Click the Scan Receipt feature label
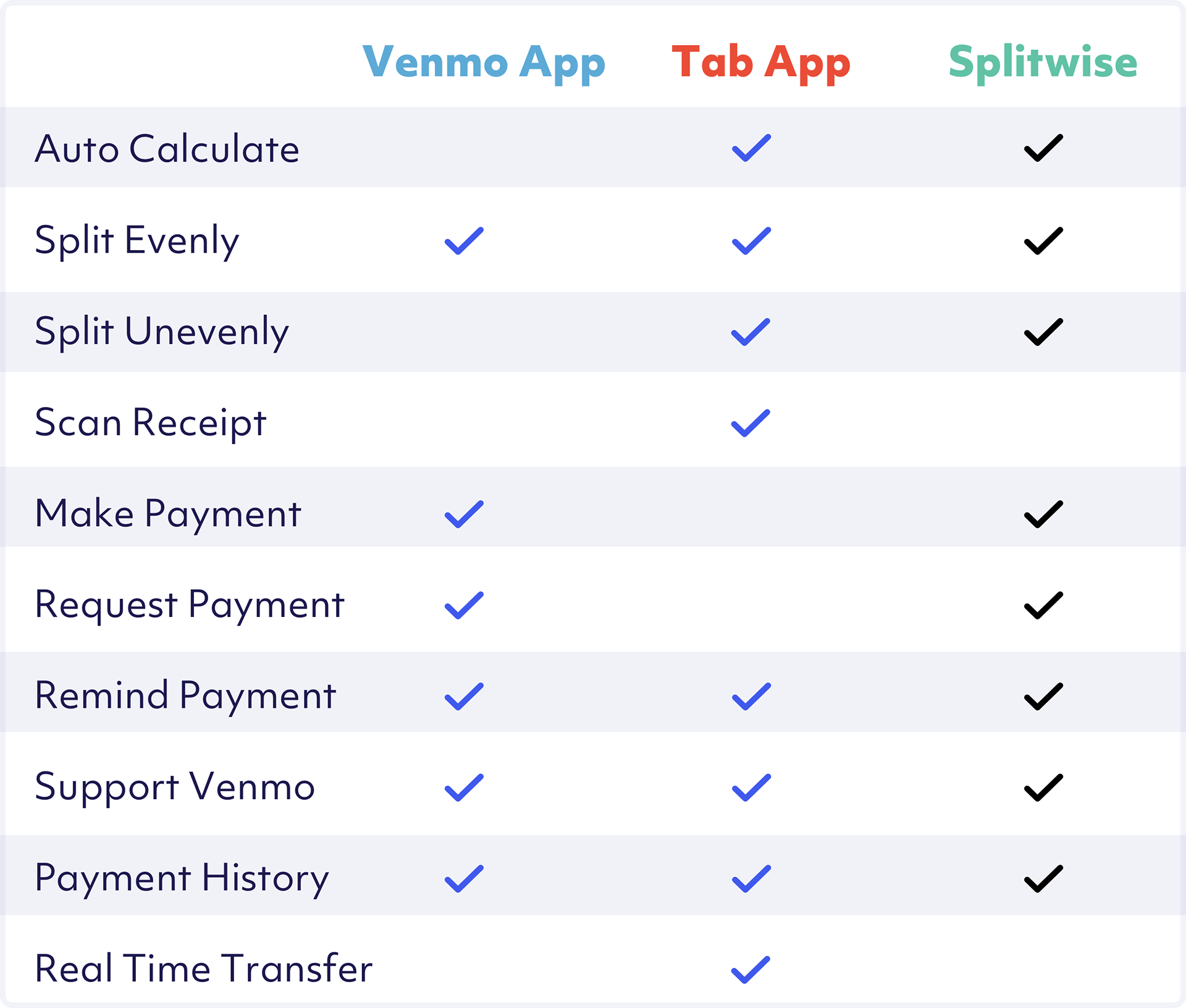This screenshot has width=1186, height=1008. click(150, 423)
